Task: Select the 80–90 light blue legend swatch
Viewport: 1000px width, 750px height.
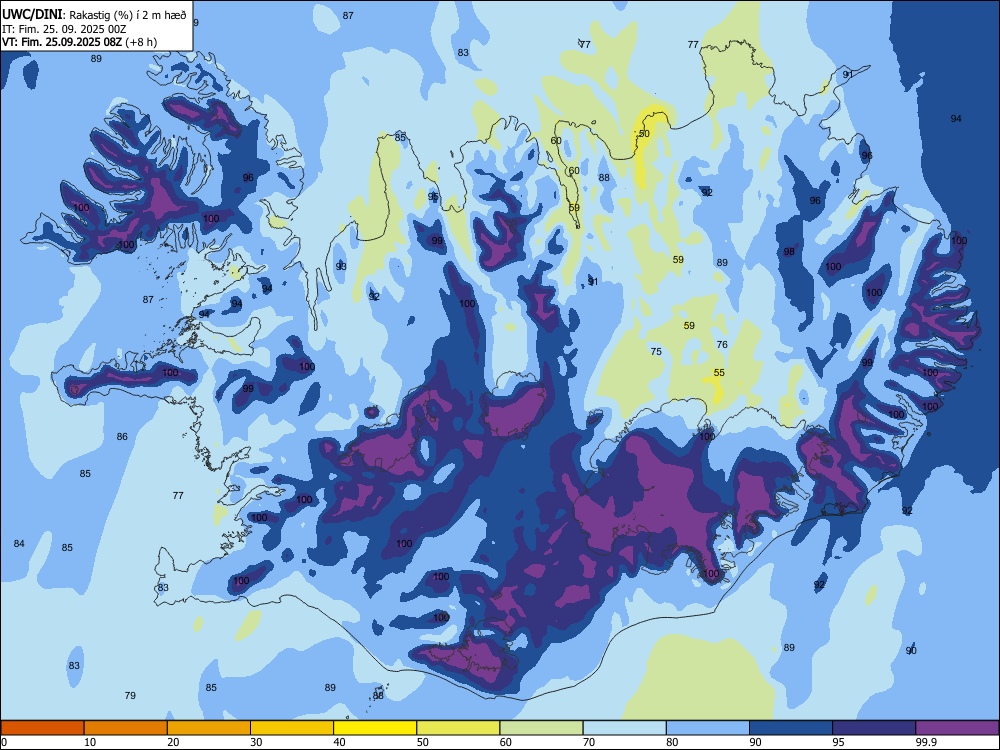Action: tap(708, 728)
